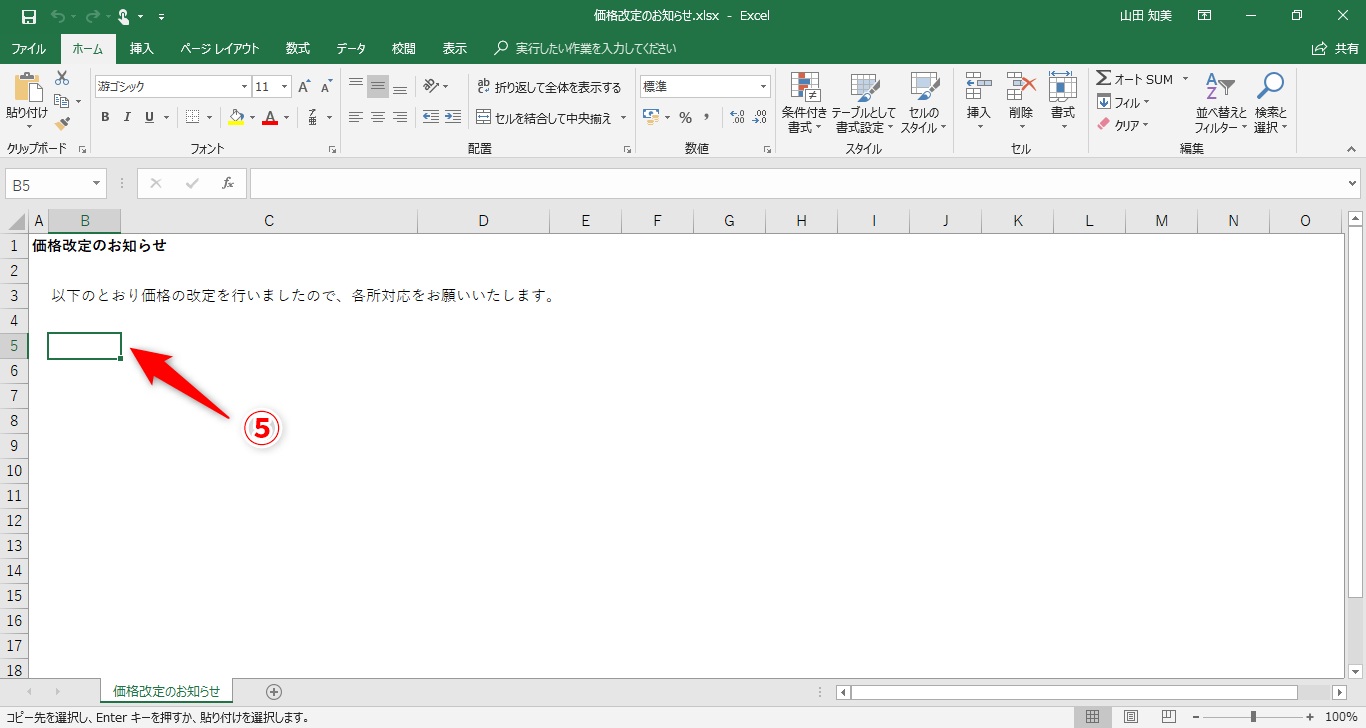
Task: Click the increase decimal icon
Action: 738,117
